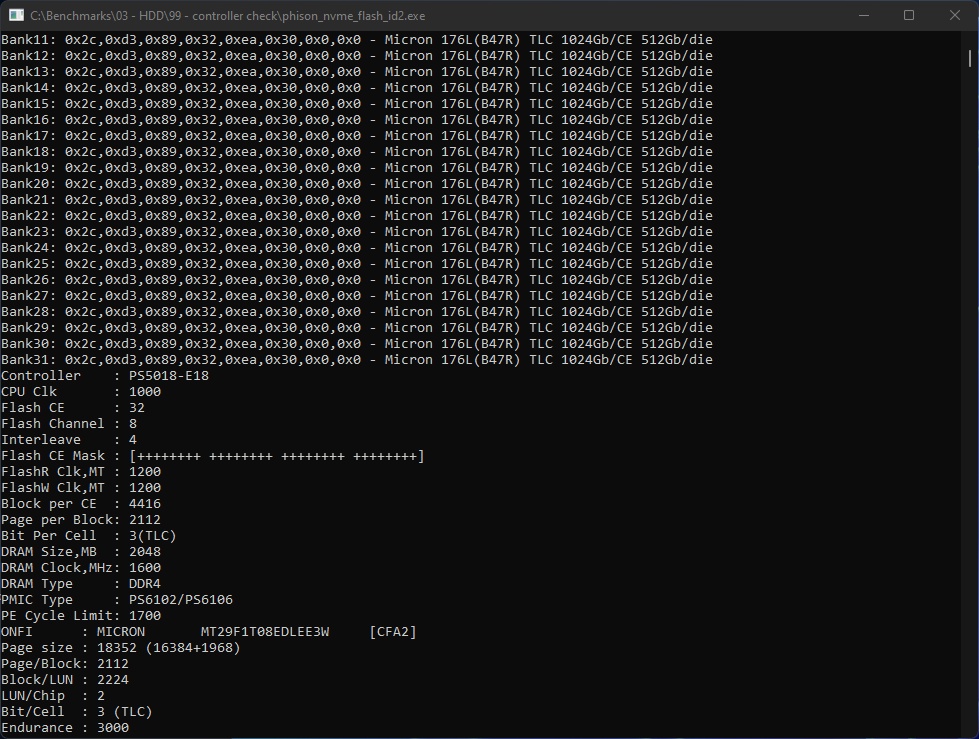Click the LUN/Chip value 2
The width and height of the screenshot is (979, 739).
click(x=101, y=697)
